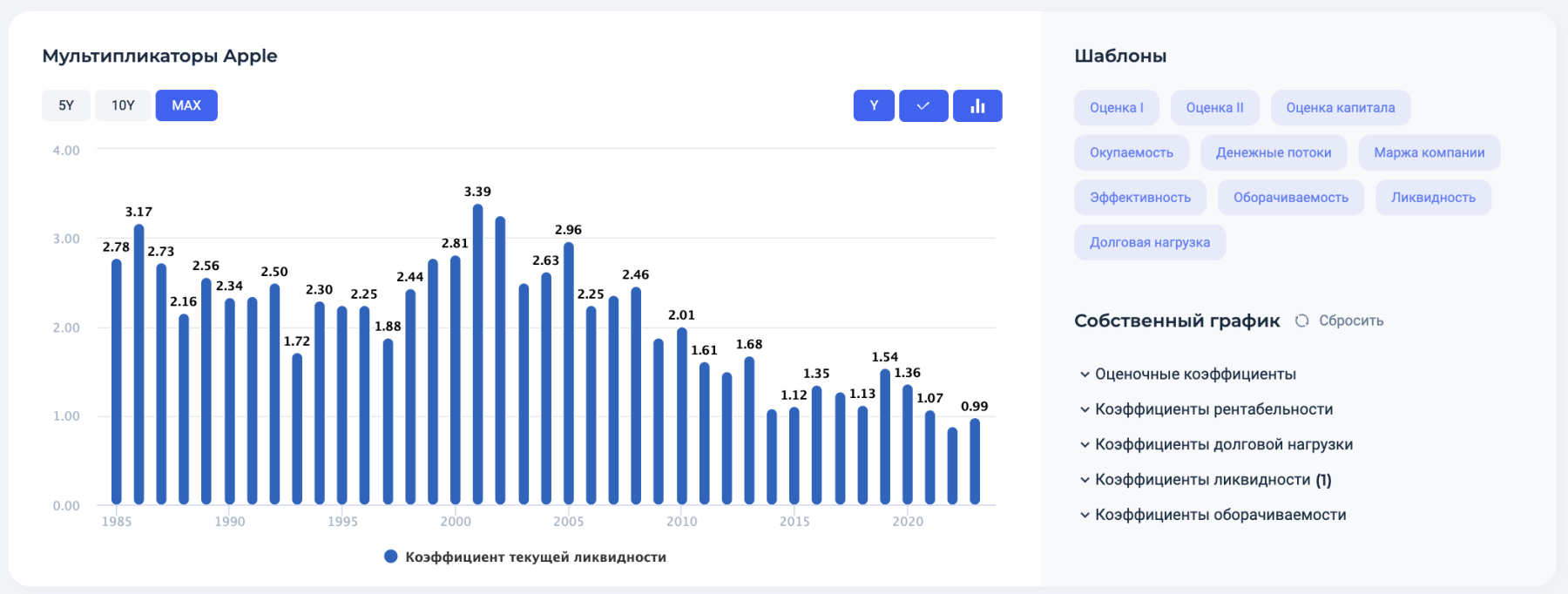1568x594 pixels.
Task: Click the 2000 x-axis label
Action: click(456, 522)
